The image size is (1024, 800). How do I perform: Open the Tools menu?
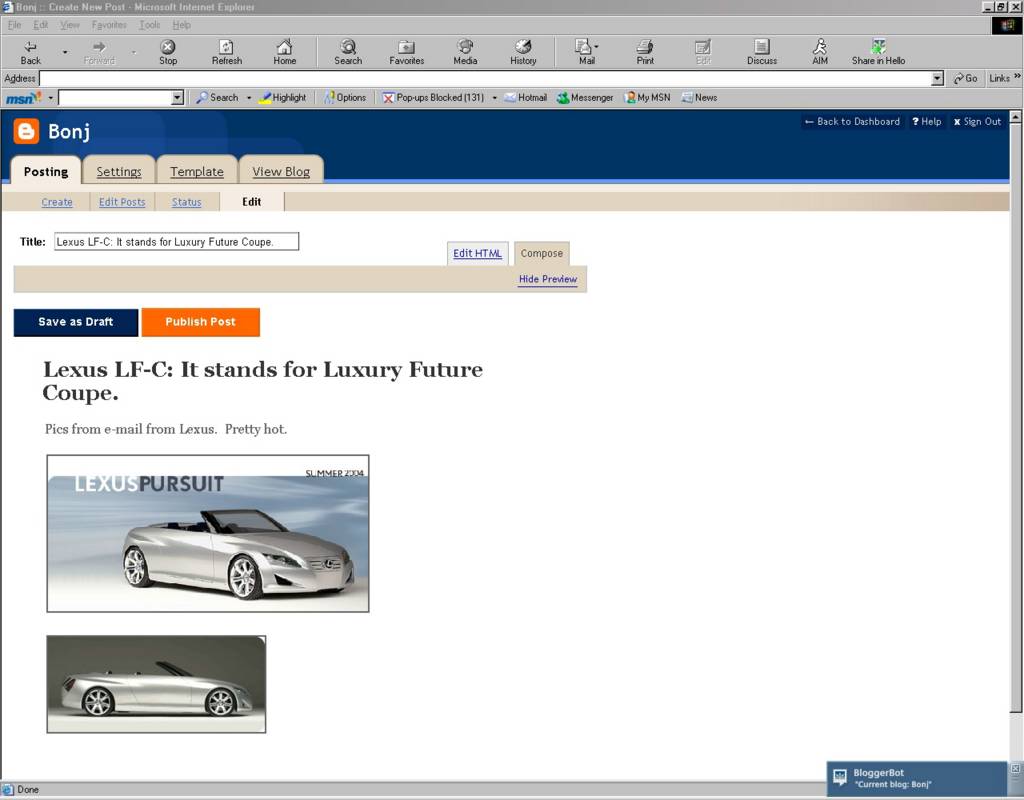(x=150, y=25)
